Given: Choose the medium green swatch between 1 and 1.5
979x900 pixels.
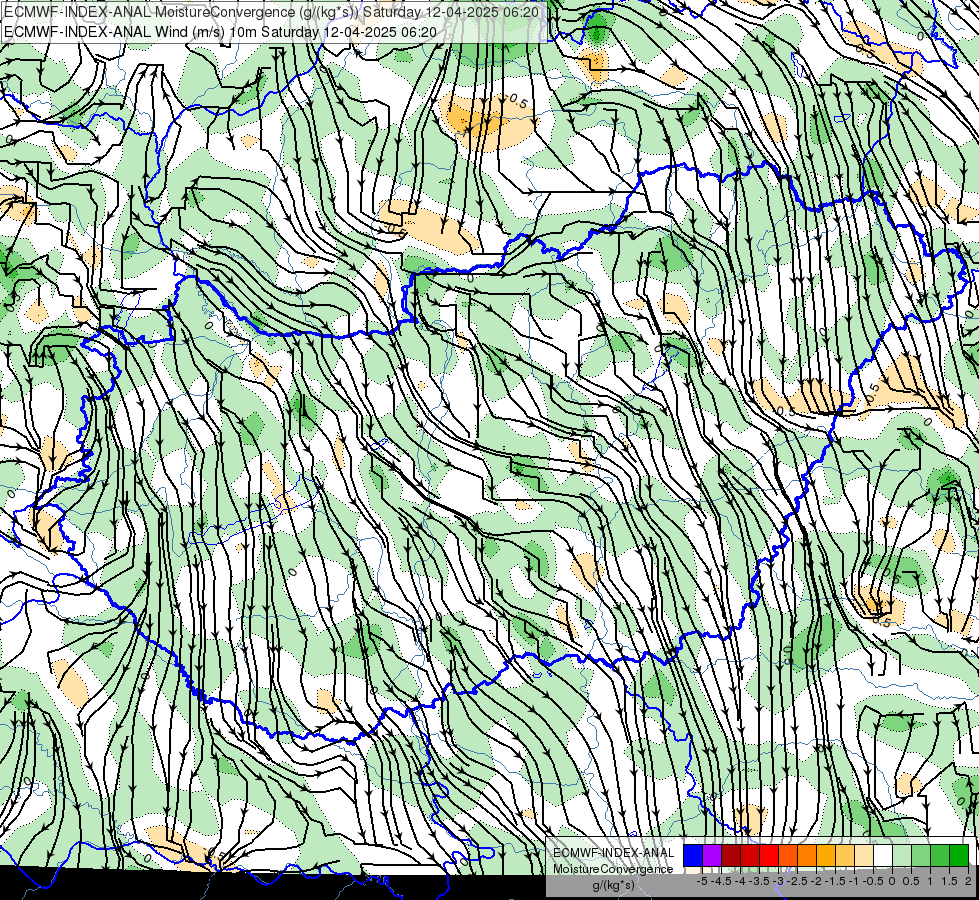Looking at the screenshot, I should pyautogui.click(x=940, y=856).
